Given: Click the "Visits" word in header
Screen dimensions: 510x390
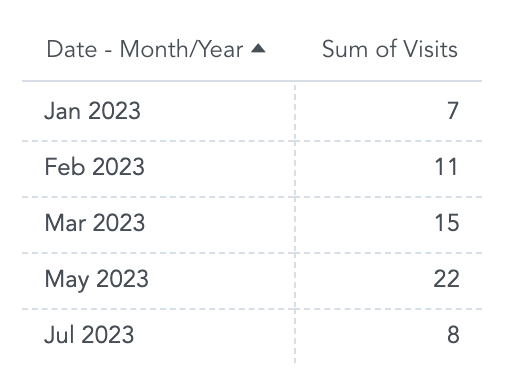Looking at the screenshot, I should (430, 49).
